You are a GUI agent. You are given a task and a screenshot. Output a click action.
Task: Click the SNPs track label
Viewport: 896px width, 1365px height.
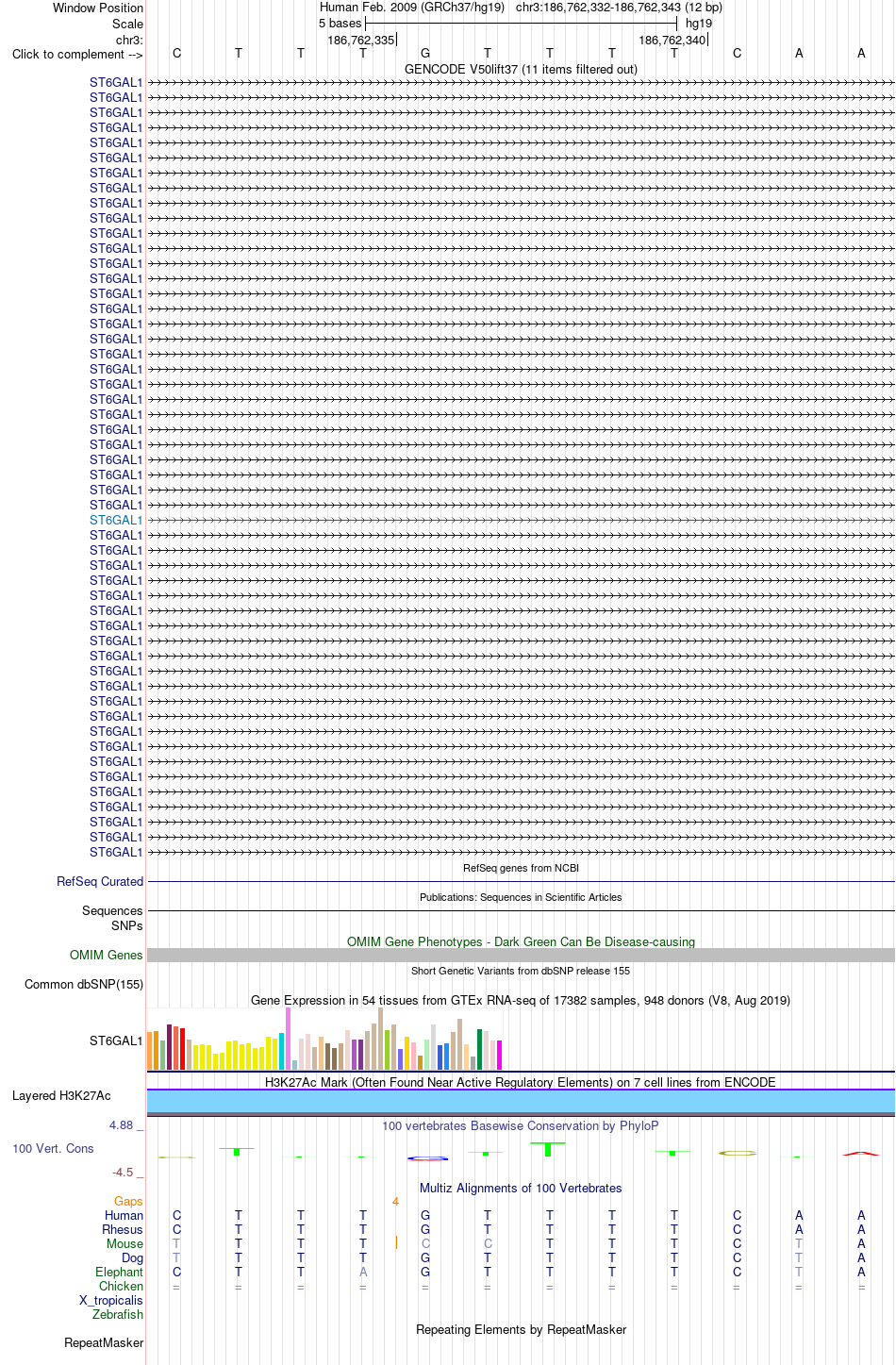coord(126,925)
